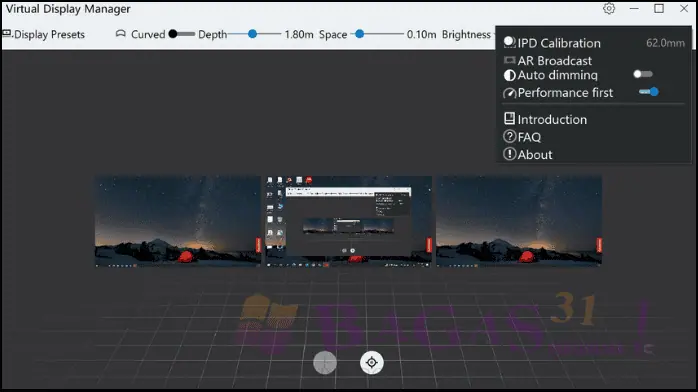Click the About exclamation icon
This screenshot has width=698, height=392.
[x=509, y=154]
